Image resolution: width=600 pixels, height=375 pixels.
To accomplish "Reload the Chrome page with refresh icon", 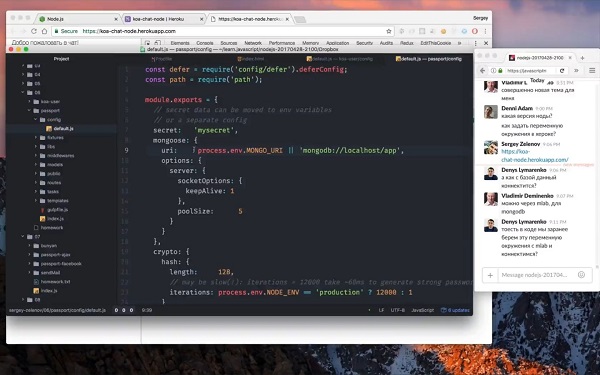I will [34, 31].
